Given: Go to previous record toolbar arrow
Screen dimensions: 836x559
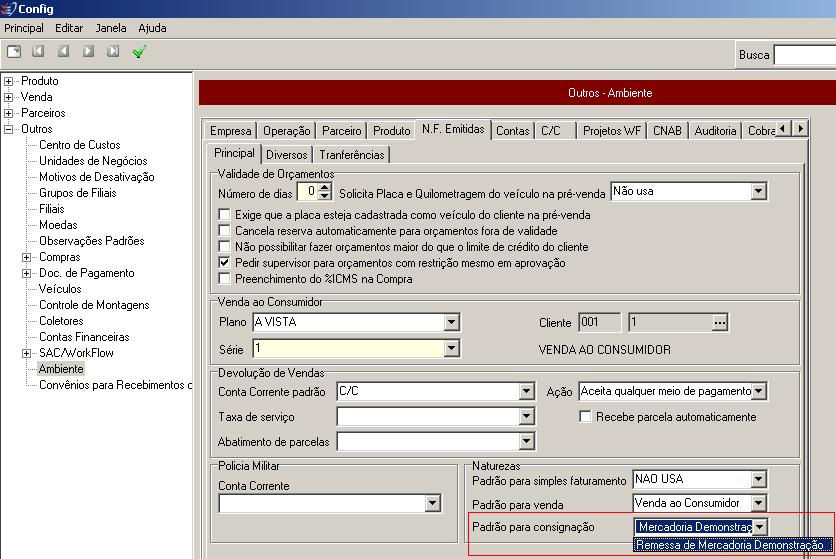Looking at the screenshot, I should click(63, 52).
